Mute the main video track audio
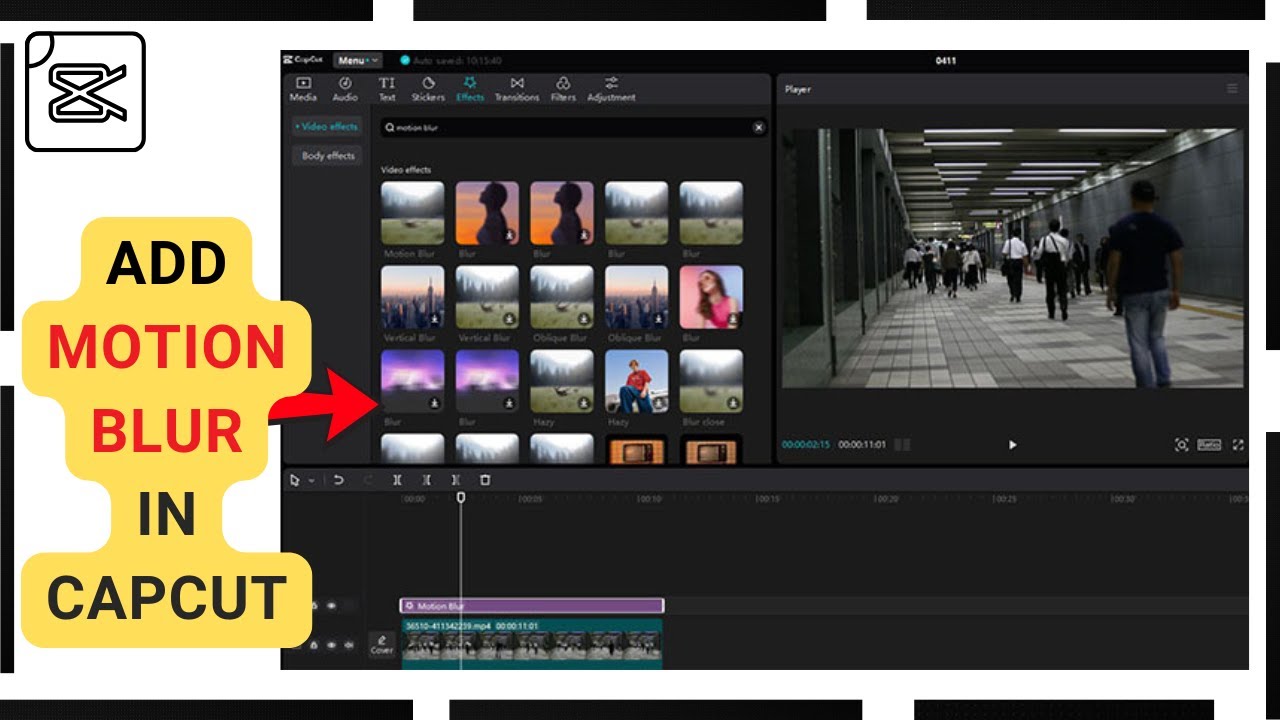1280x720 pixels. [x=349, y=645]
